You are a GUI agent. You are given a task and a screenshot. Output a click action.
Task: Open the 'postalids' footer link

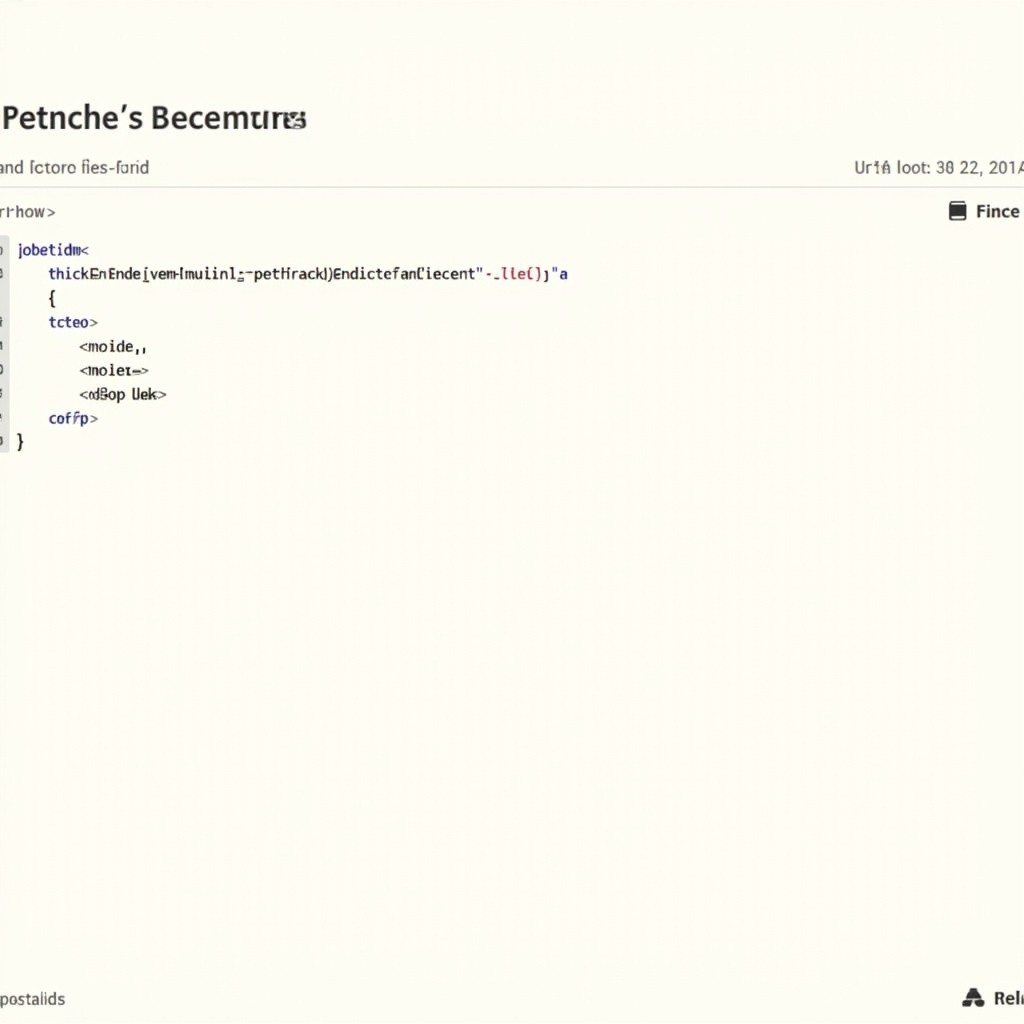(x=33, y=999)
